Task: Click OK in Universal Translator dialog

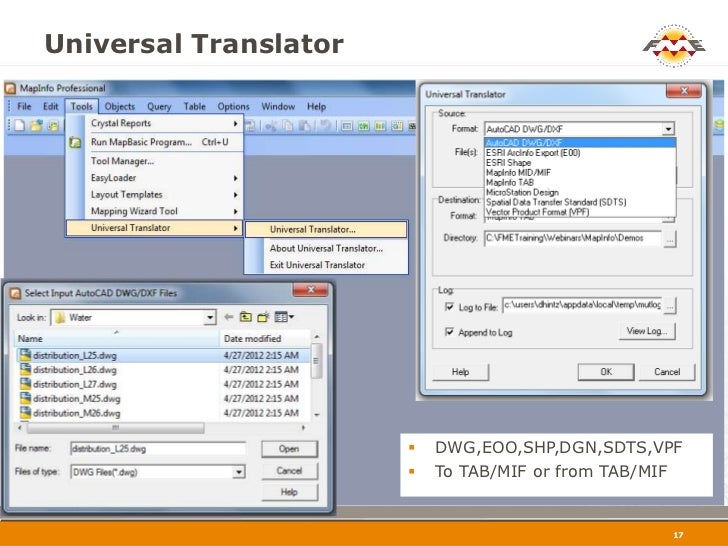Action: point(606,372)
